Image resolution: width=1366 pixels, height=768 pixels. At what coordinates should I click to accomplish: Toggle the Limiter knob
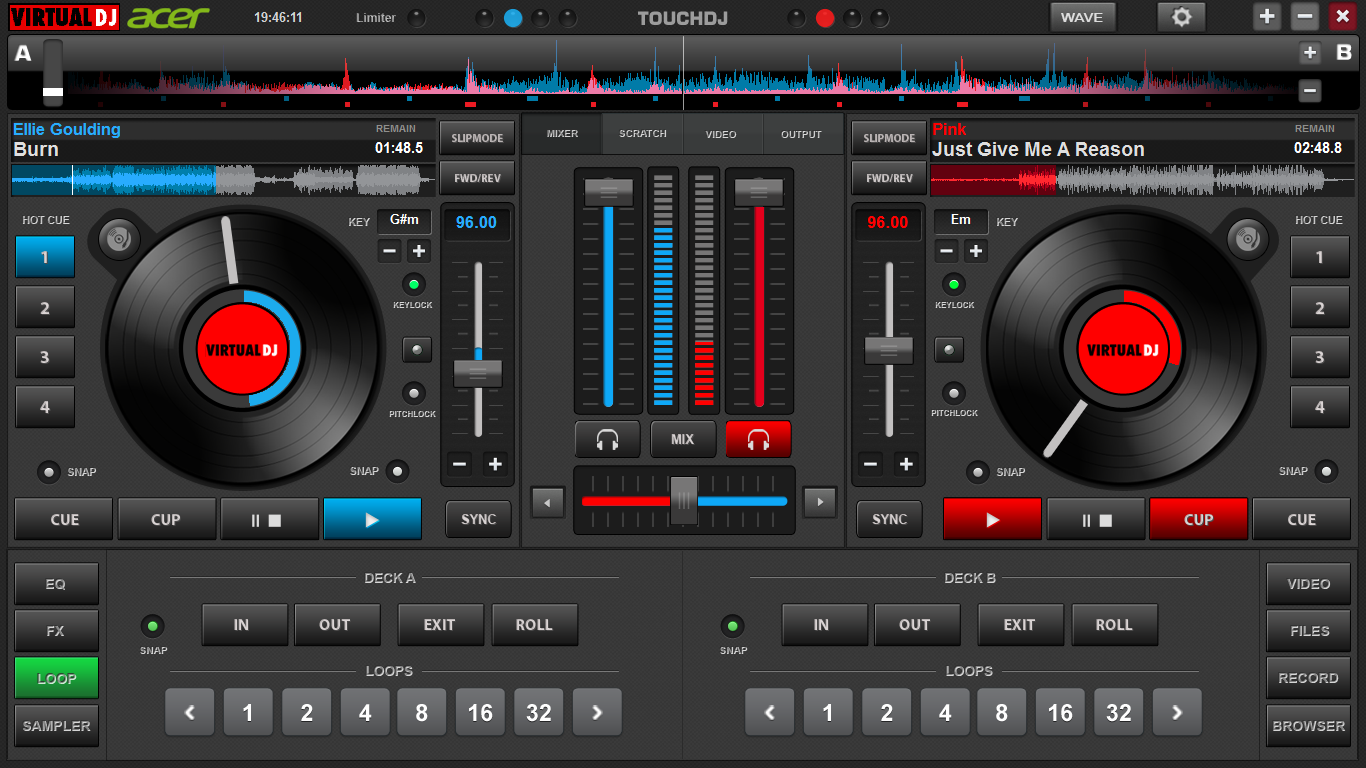416,18
